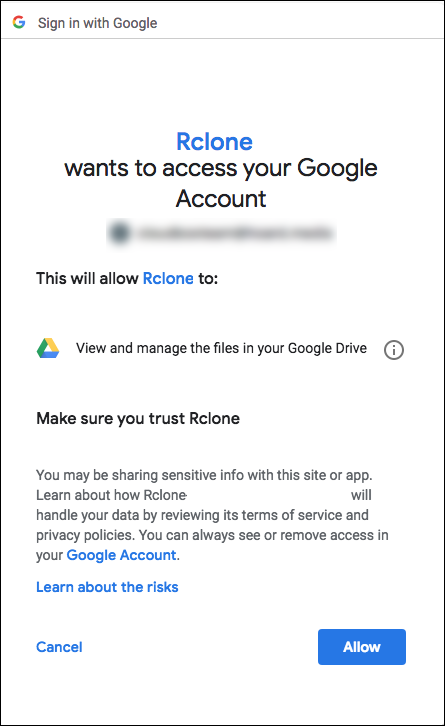
Task: Open the permission info circle icon
Action: (394, 350)
